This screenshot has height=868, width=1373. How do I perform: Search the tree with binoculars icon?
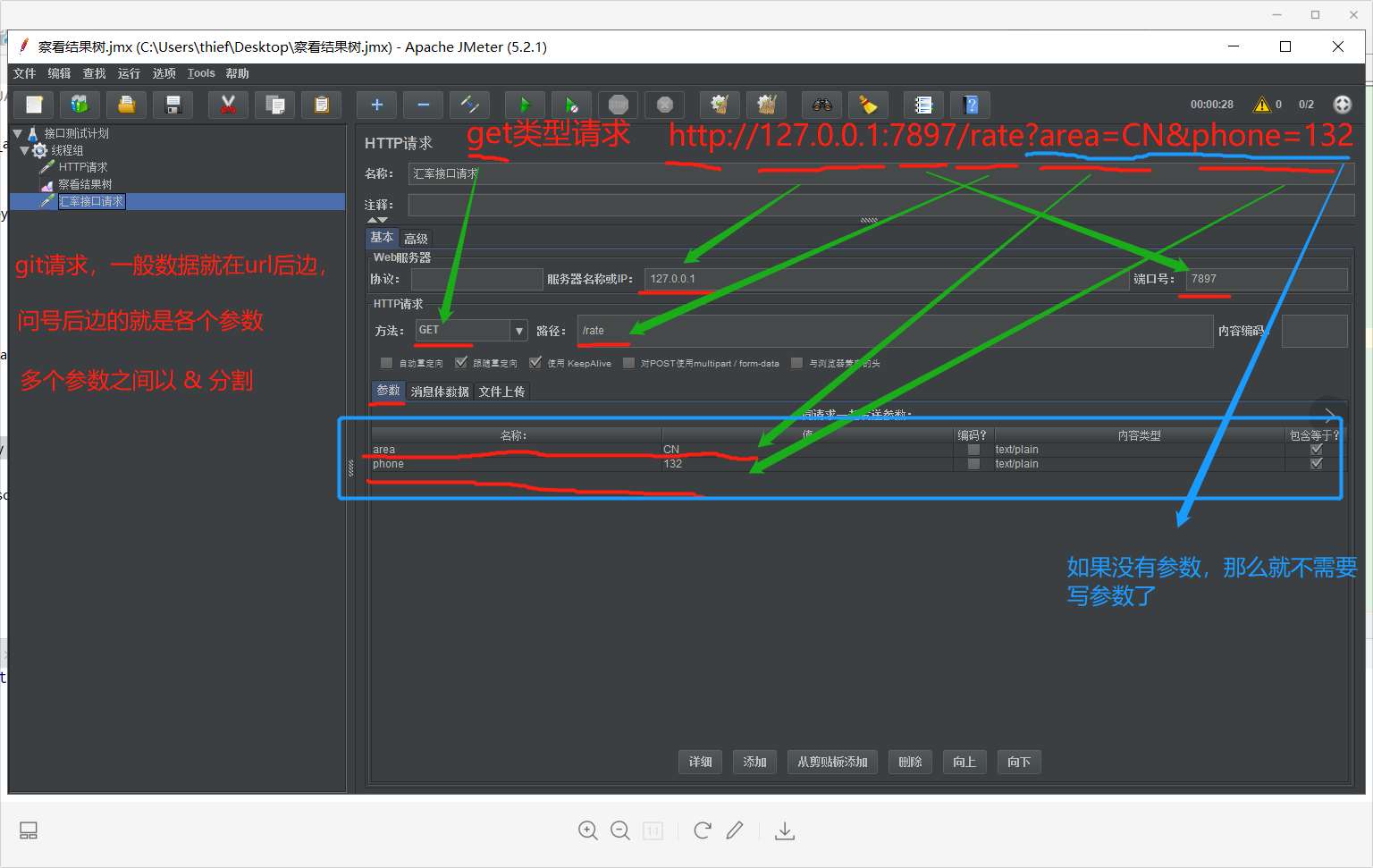[x=822, y=105]
